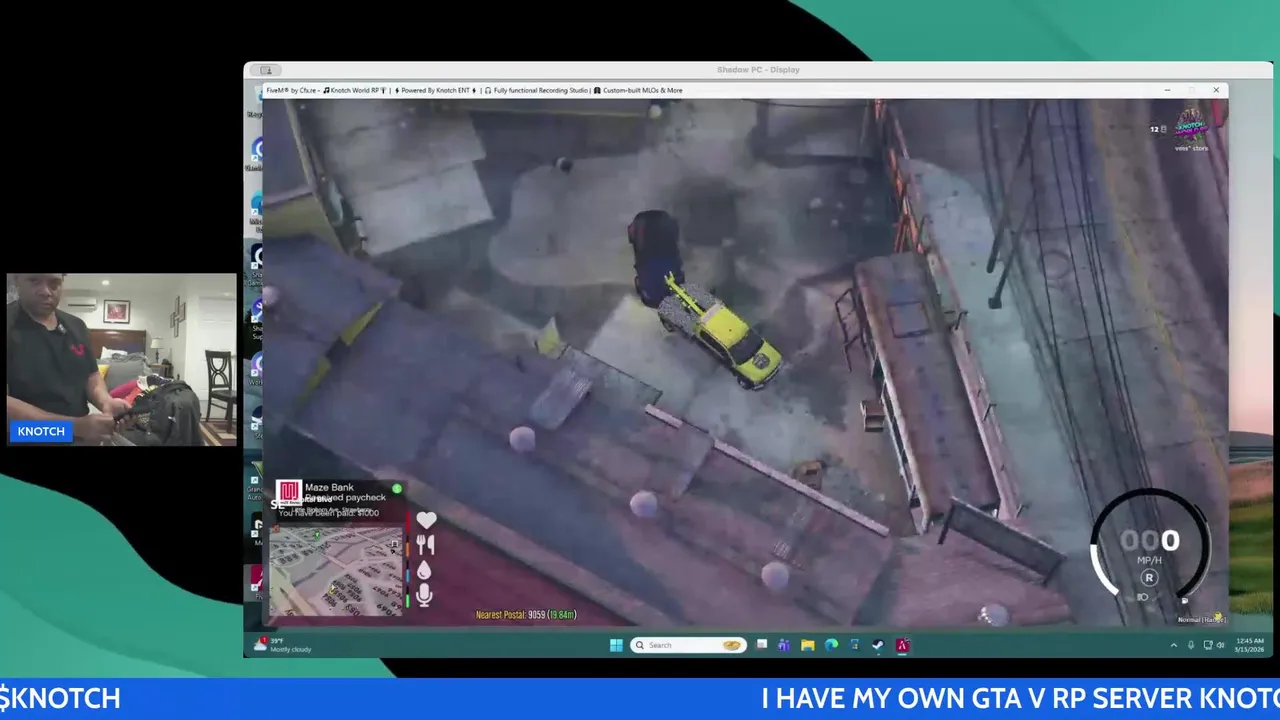Click the Maze Bank logo in notification
The height and width of the screenshot is (720, 1280).
(x=289, y=493)
